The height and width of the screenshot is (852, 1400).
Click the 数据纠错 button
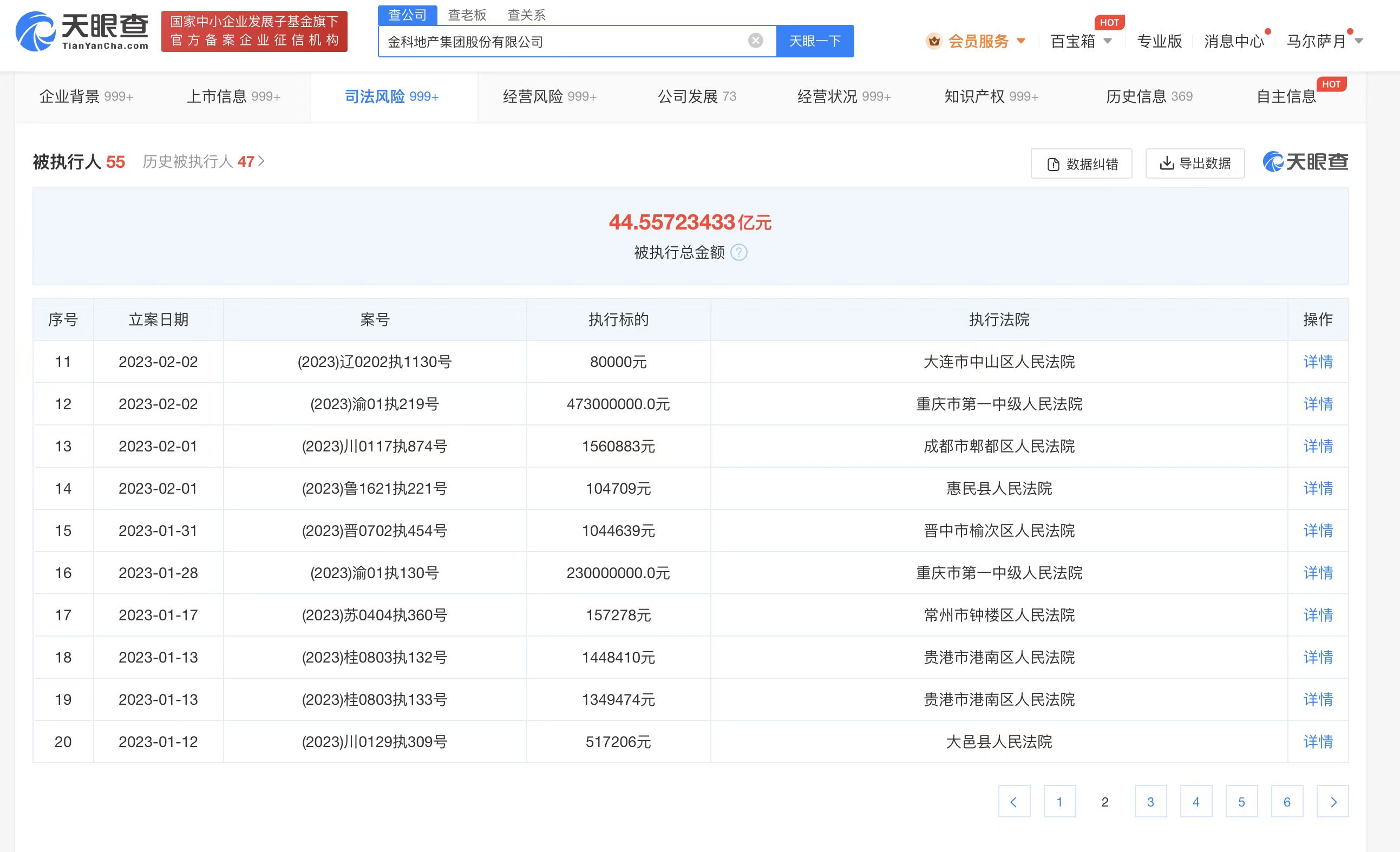[1081, 163]
